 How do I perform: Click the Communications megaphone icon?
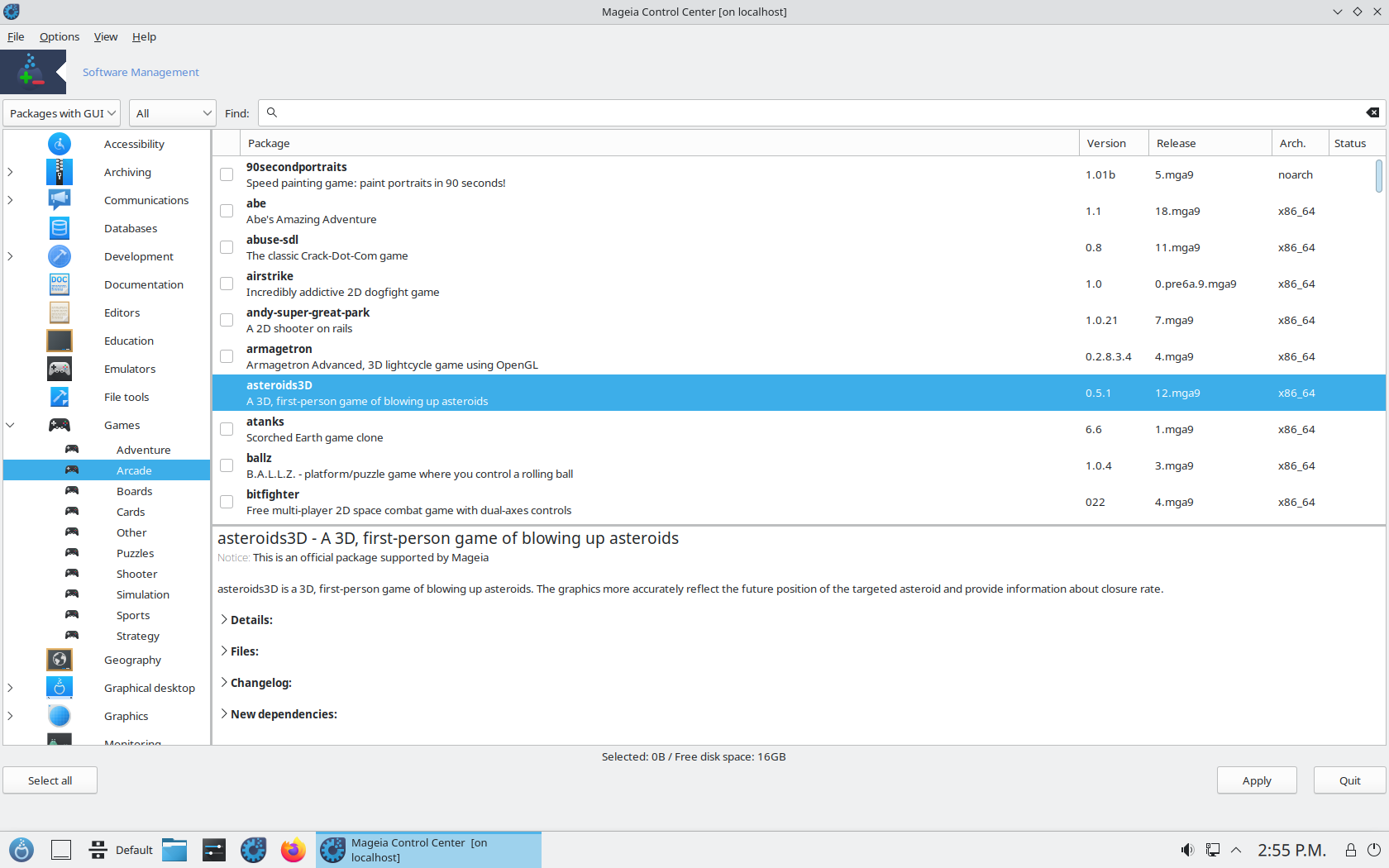tap(60, 200)
